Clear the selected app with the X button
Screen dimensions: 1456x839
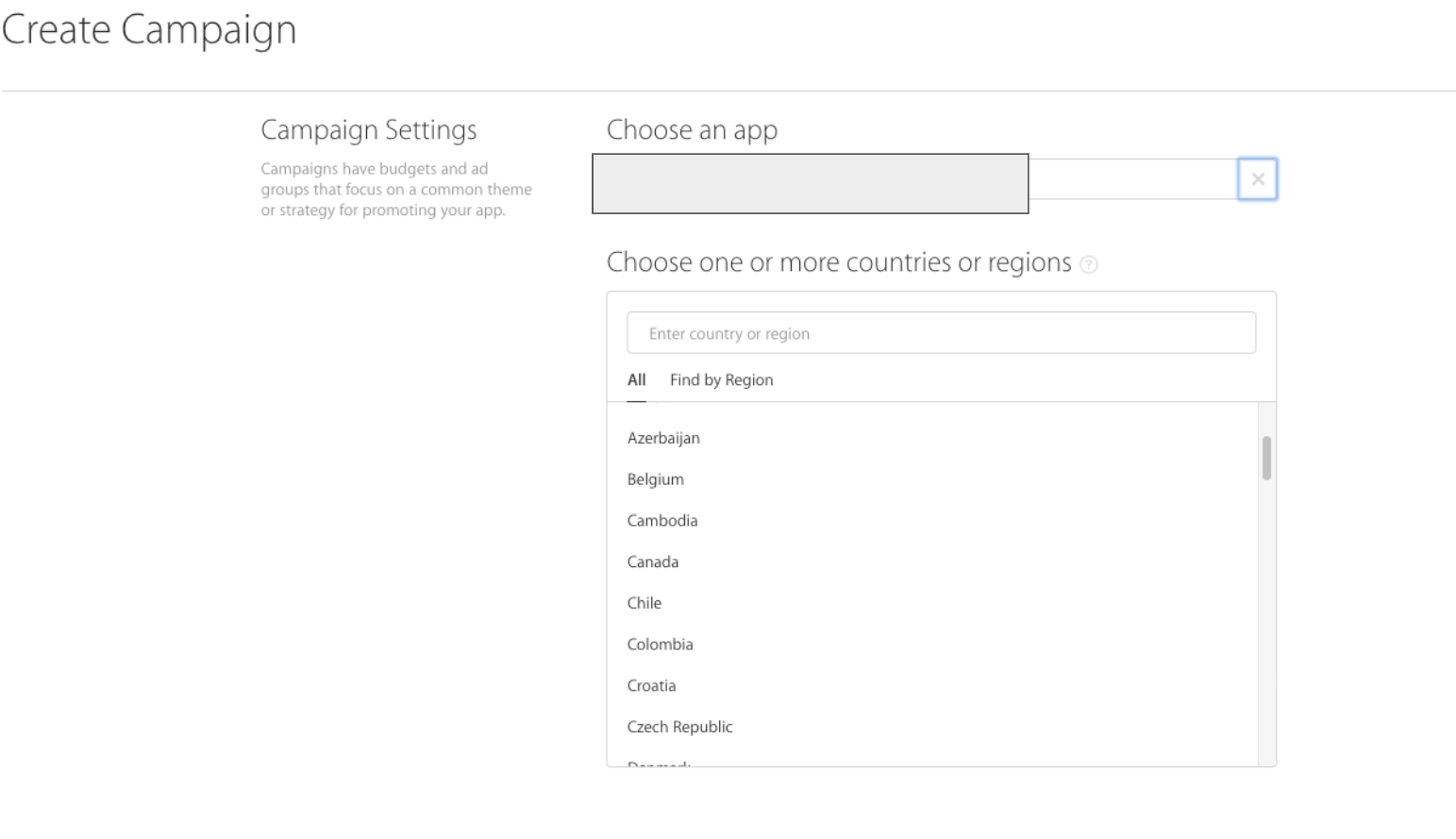point(1257,179)
